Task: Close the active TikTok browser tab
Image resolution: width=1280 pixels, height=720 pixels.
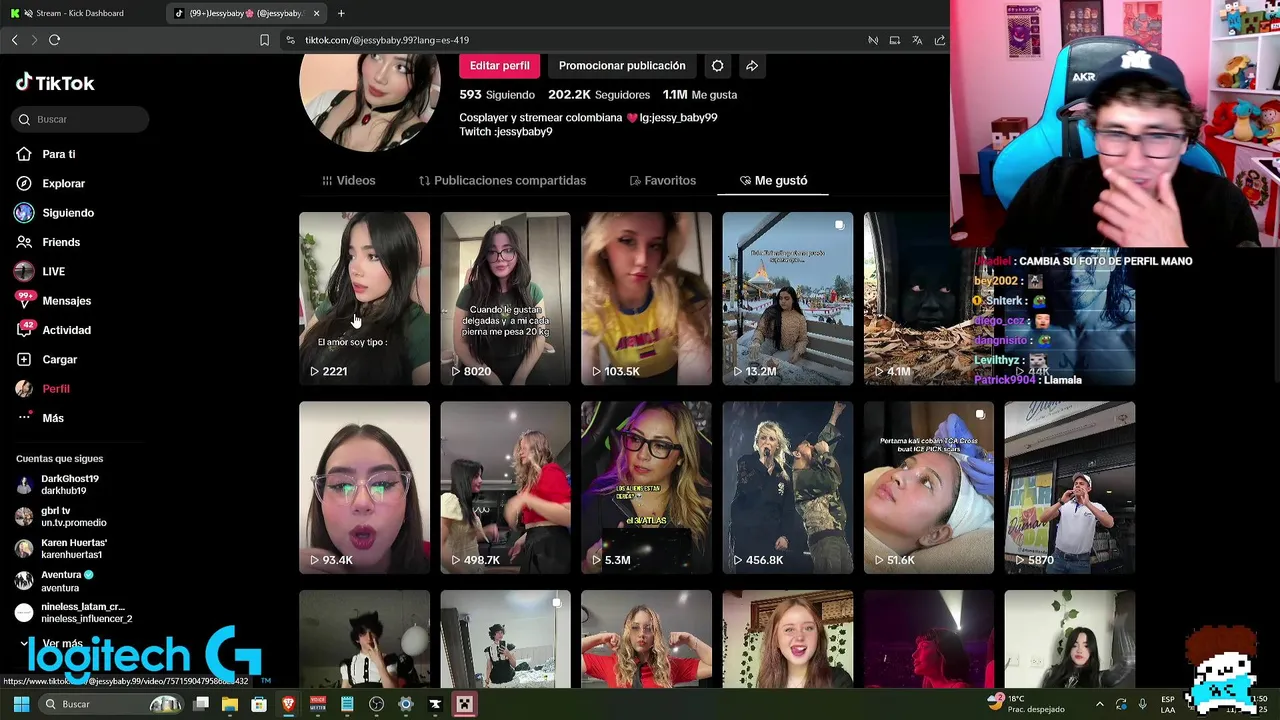Action: [x=316, y=13]
